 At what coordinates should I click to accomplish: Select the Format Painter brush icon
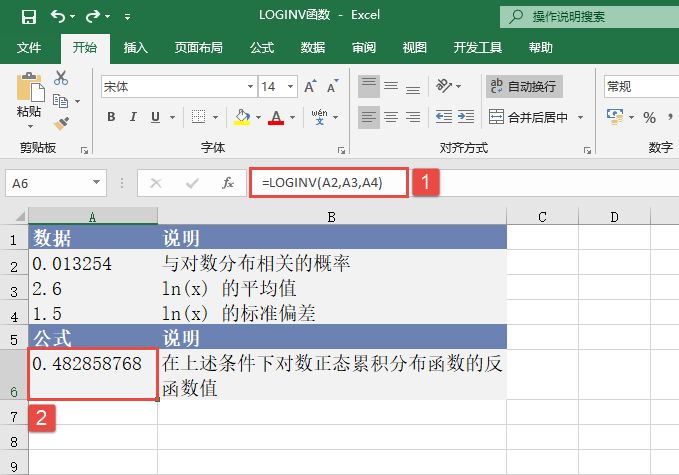tap(62, 122)
